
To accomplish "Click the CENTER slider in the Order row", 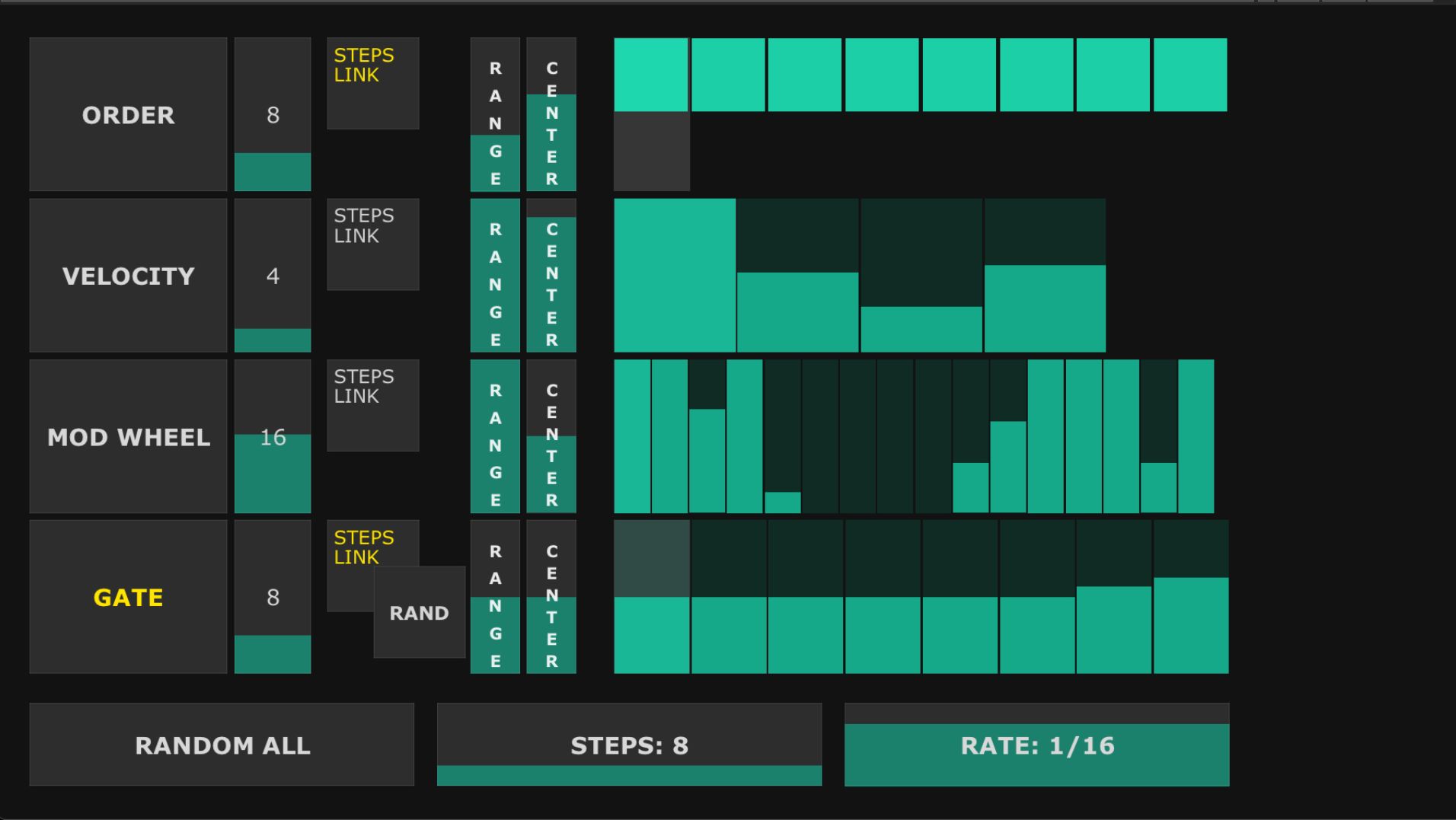I will tap(551, 114).
